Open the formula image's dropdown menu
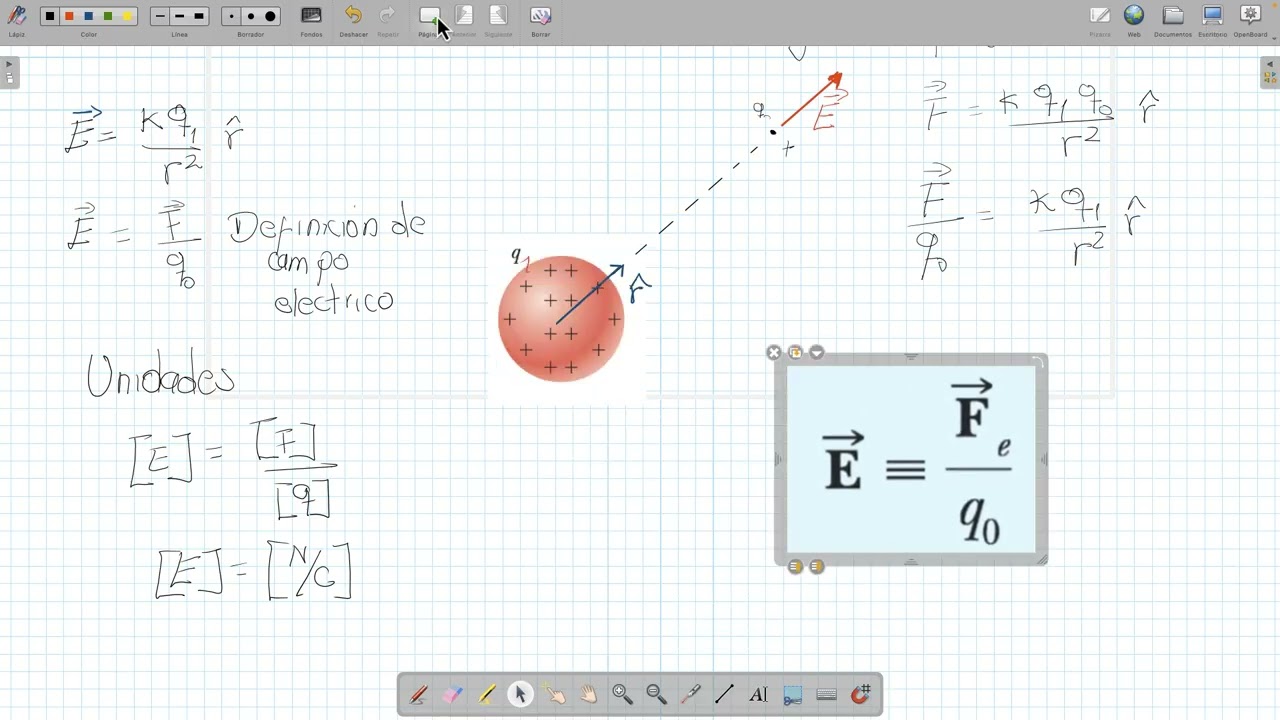 point(817,352)
